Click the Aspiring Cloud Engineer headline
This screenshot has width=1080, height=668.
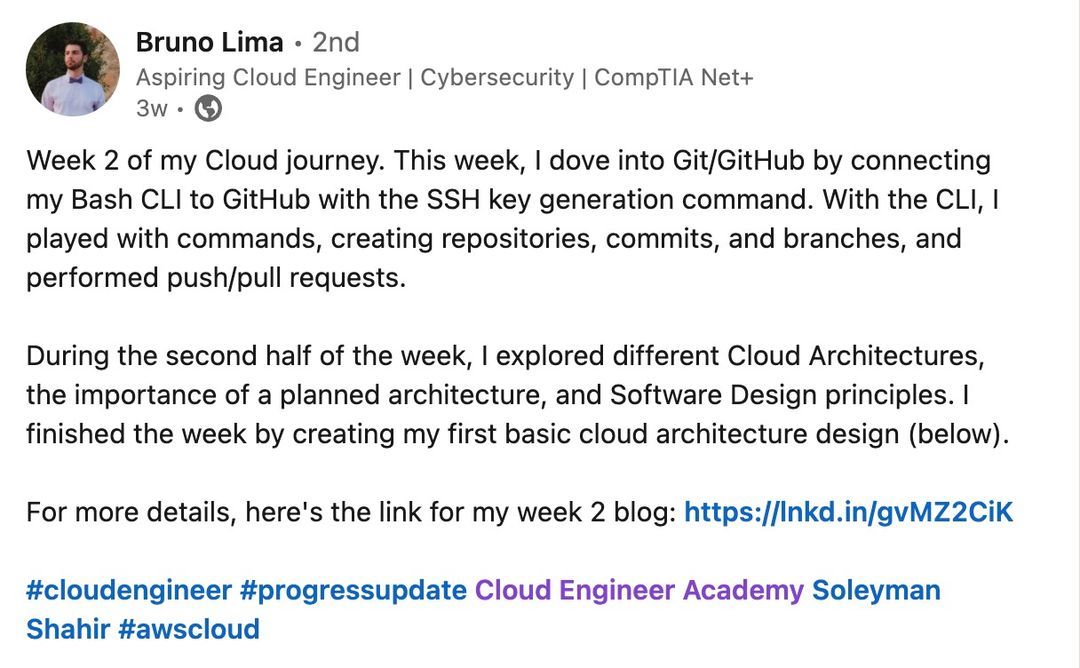tap(444, 77)
